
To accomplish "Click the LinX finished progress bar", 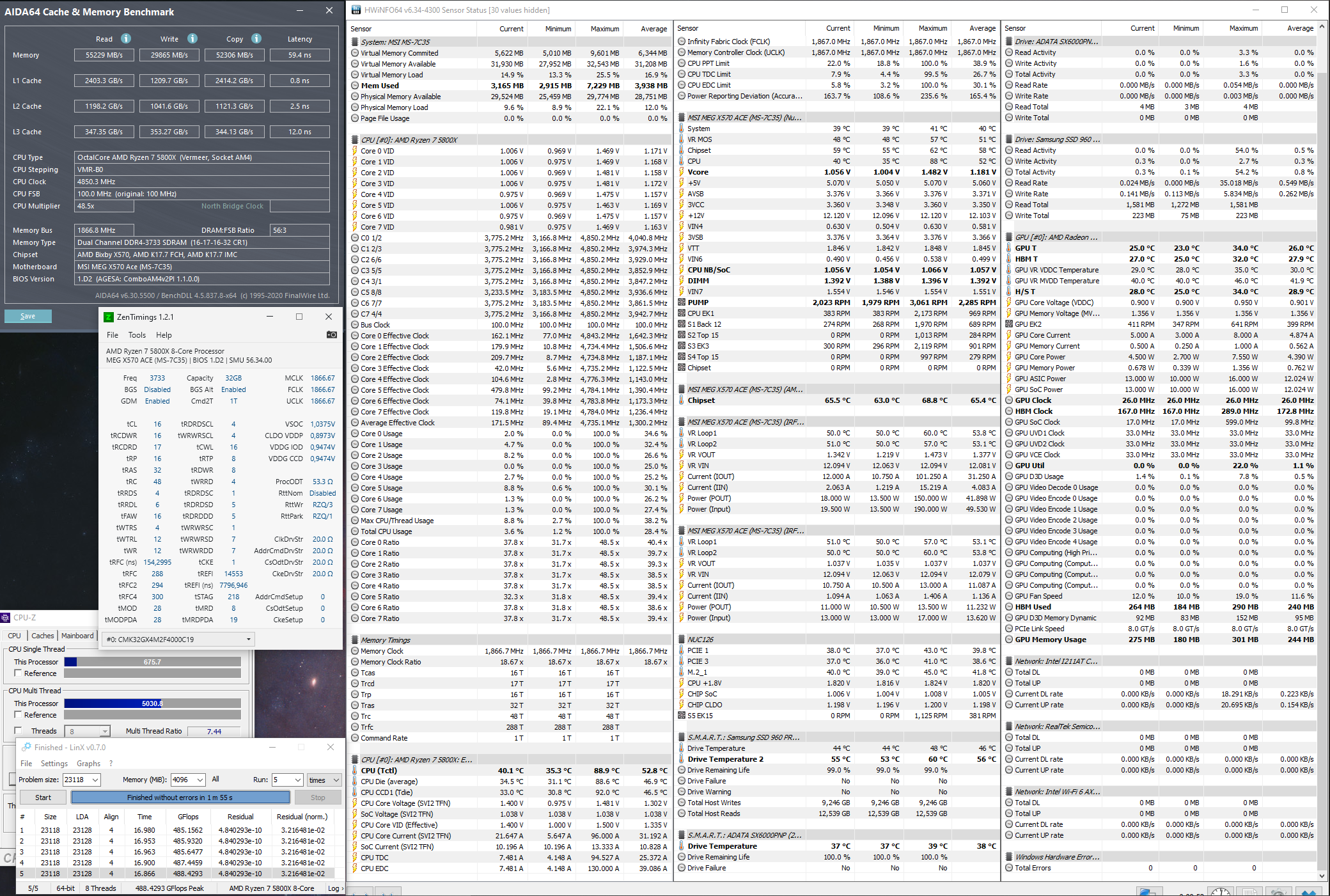I will tap(180, 798).
